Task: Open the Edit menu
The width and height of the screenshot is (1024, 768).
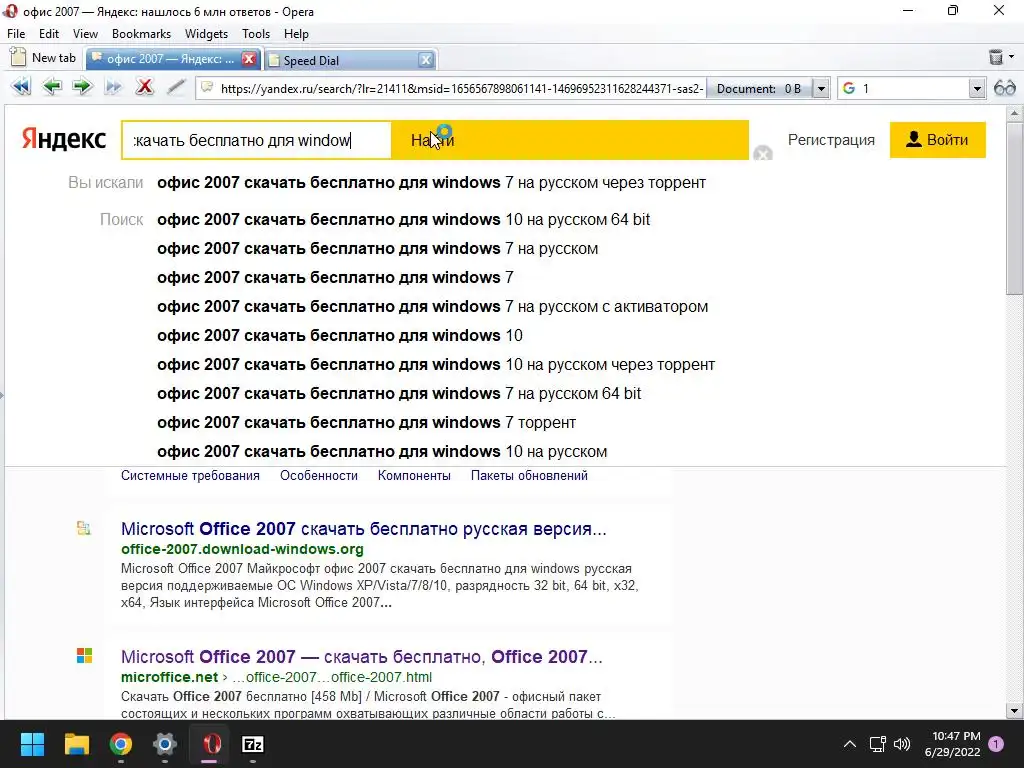Action: point(48,34)
